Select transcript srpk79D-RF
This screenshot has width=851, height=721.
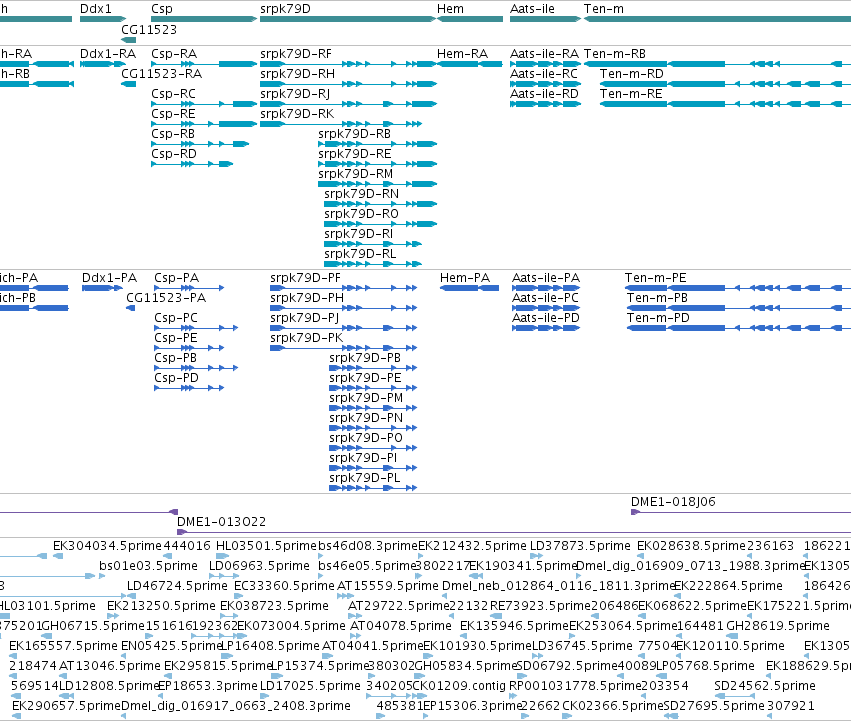tap(348, 64)
